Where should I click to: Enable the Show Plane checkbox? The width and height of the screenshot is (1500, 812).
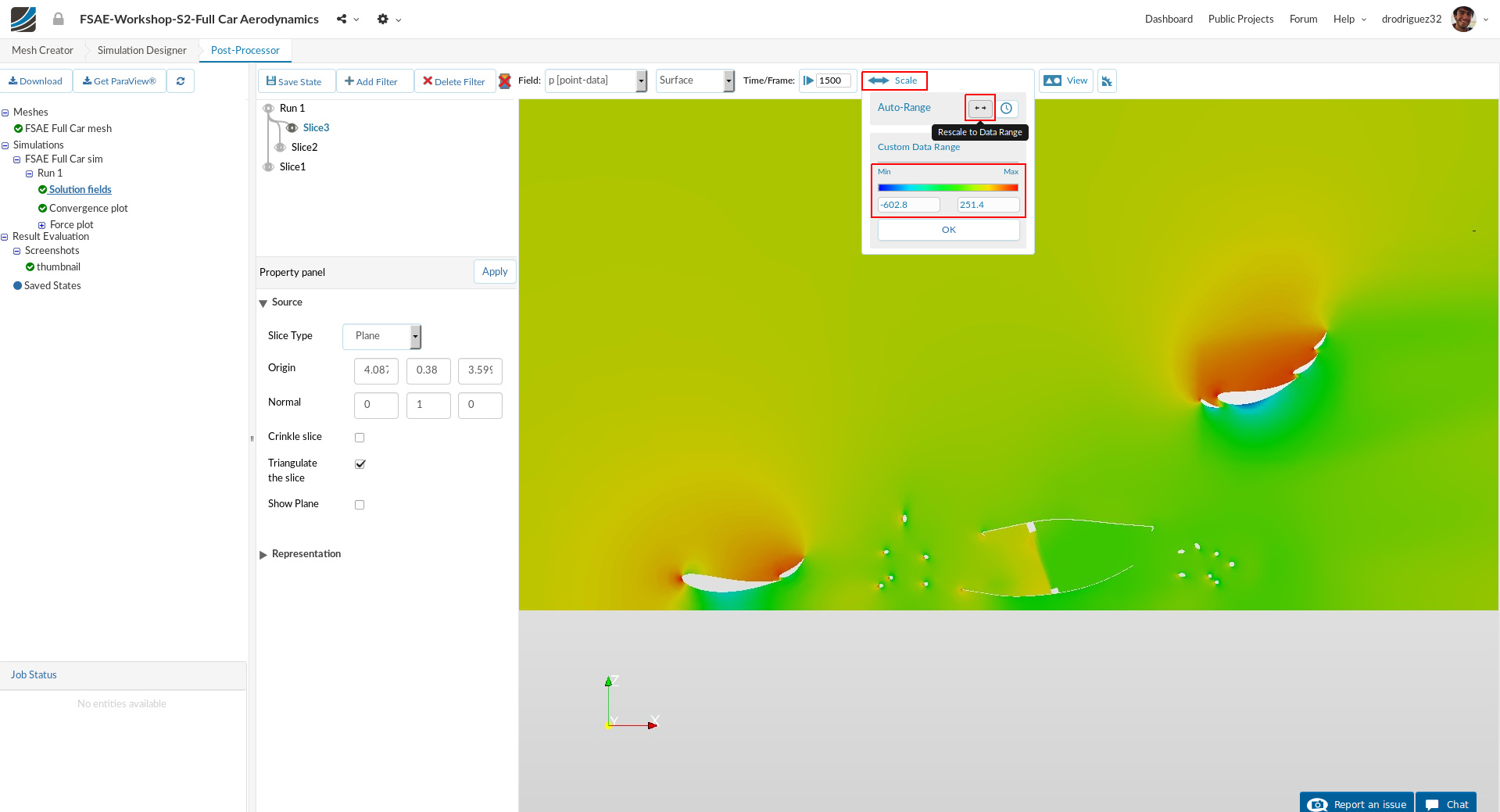[x=360, y=505]
